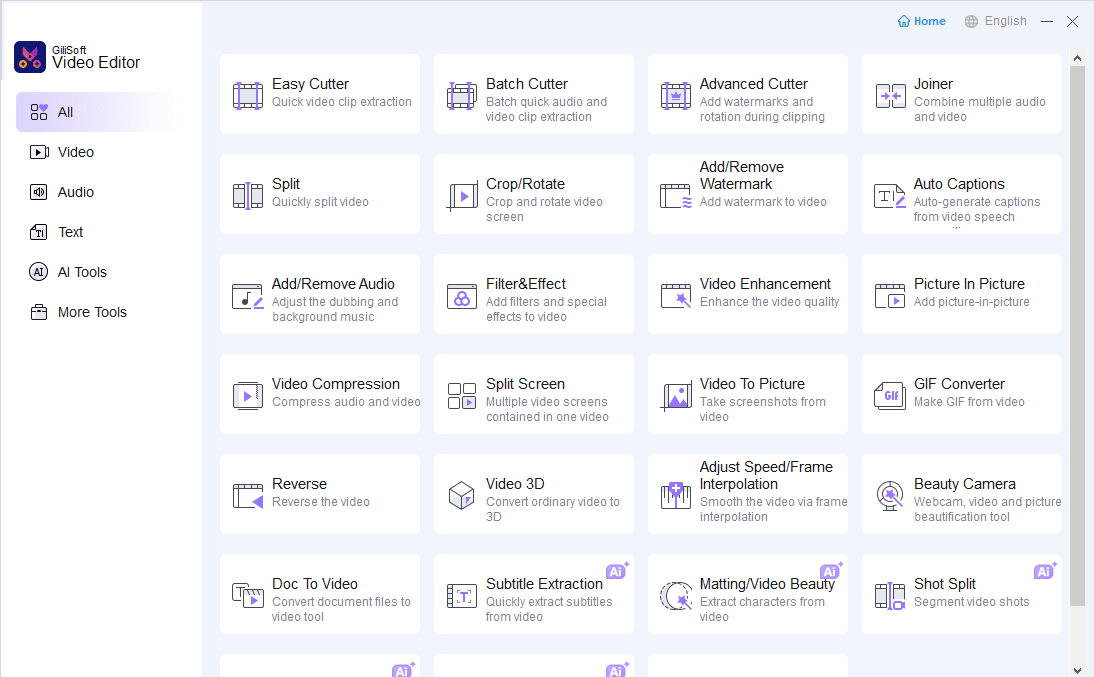The image size is (1094, 677).
Task: Show the More Tools category
Action: (x=91, y=312)
